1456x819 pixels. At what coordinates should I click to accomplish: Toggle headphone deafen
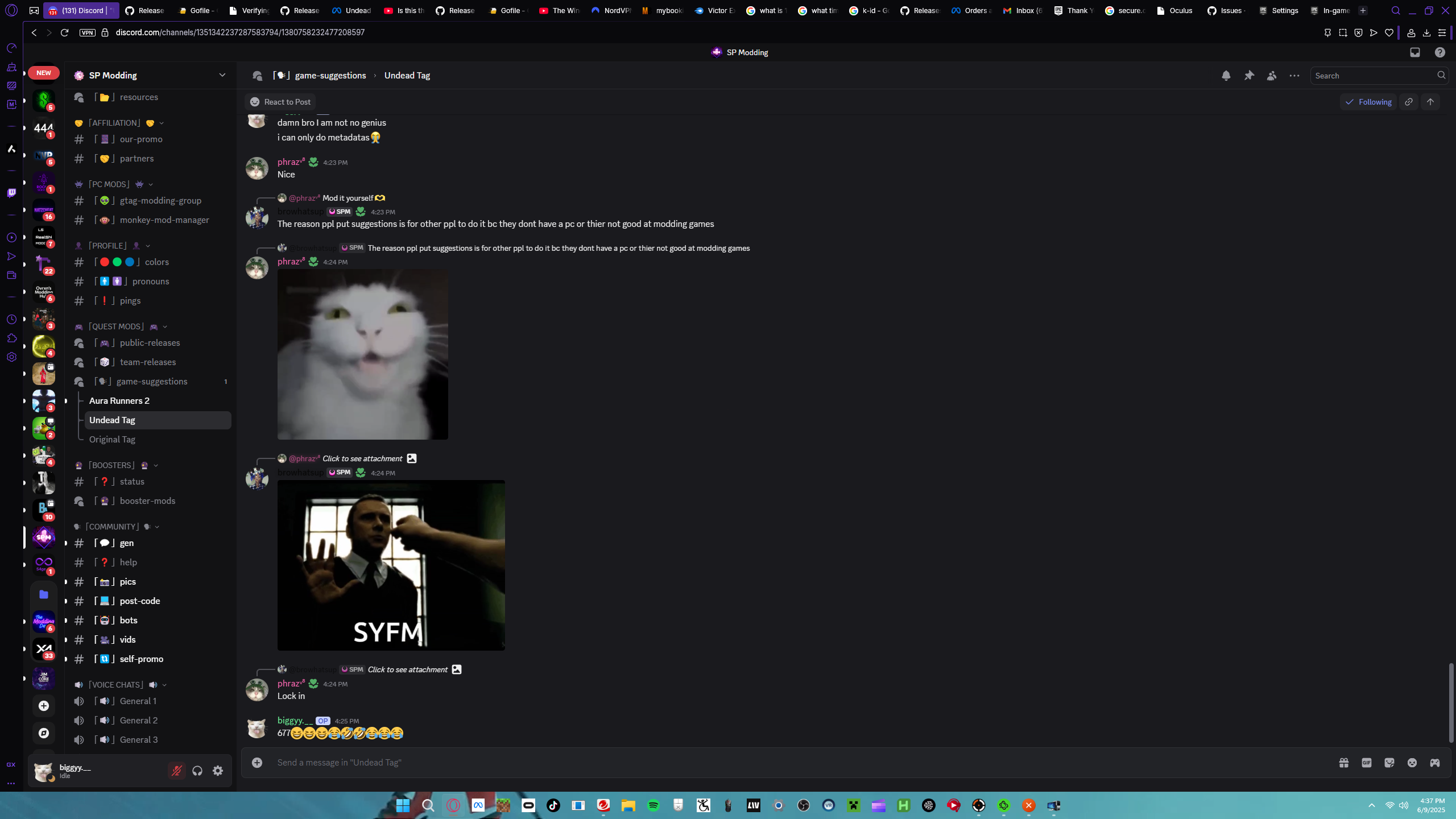[x=197, y=771]
